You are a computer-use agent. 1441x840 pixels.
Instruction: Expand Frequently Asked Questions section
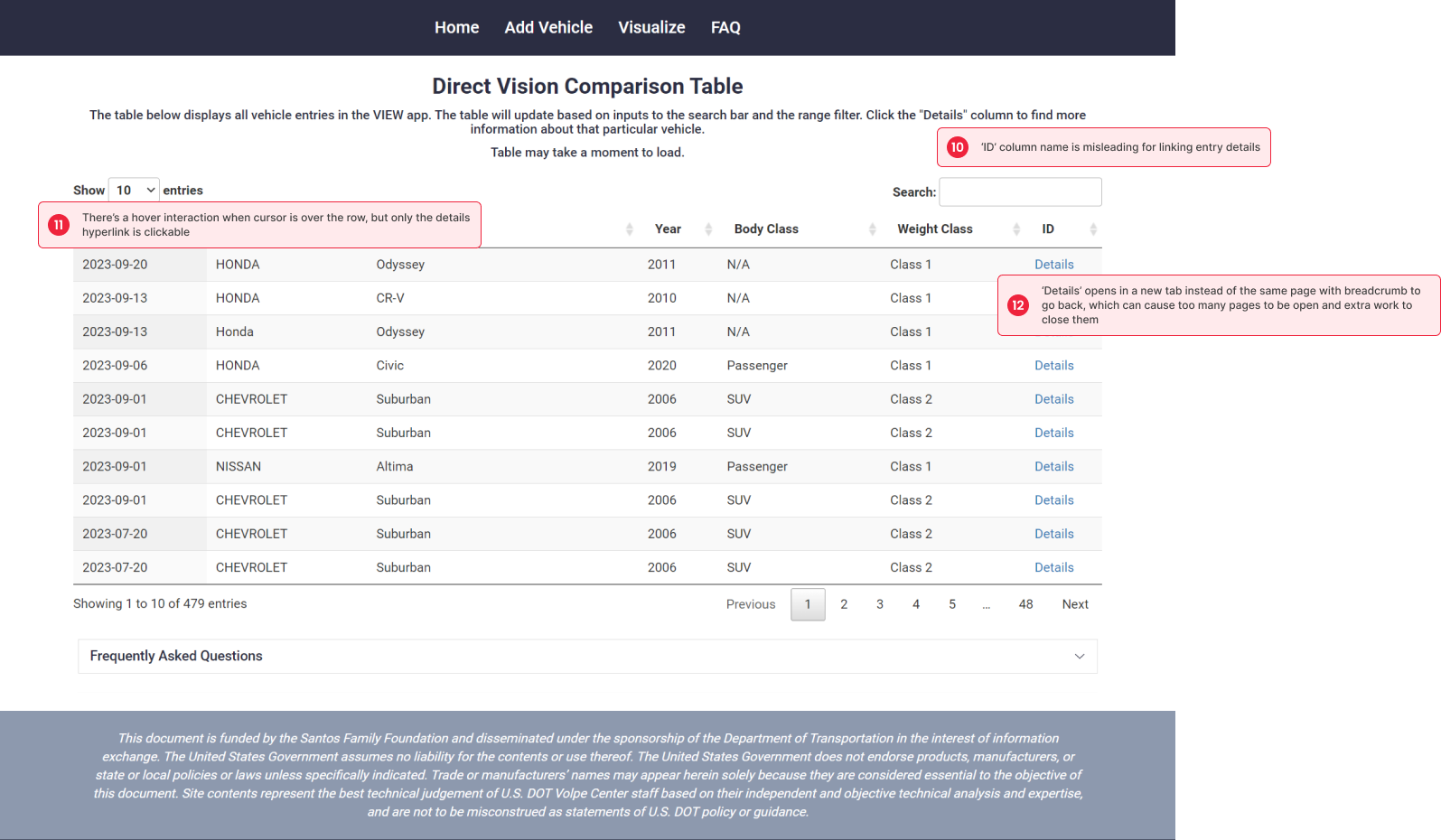[587, 657]
